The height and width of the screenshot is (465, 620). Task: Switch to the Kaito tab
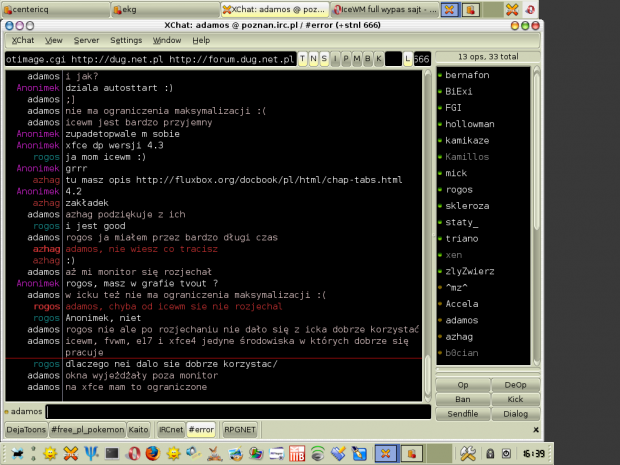(x=138, y=429)
